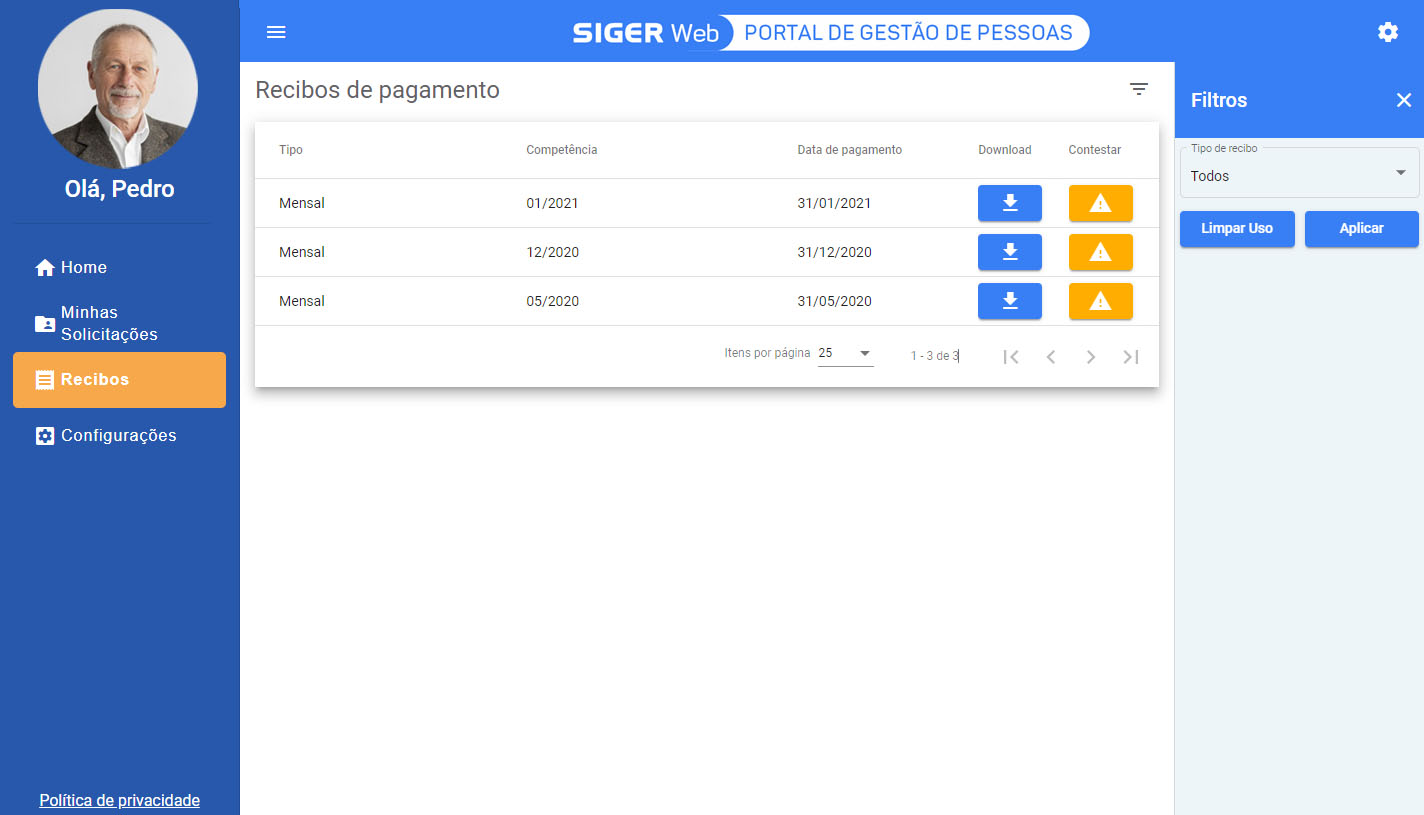Open the settings gear in header
Screen dimensions: 1424x815
click(1388, 32)
